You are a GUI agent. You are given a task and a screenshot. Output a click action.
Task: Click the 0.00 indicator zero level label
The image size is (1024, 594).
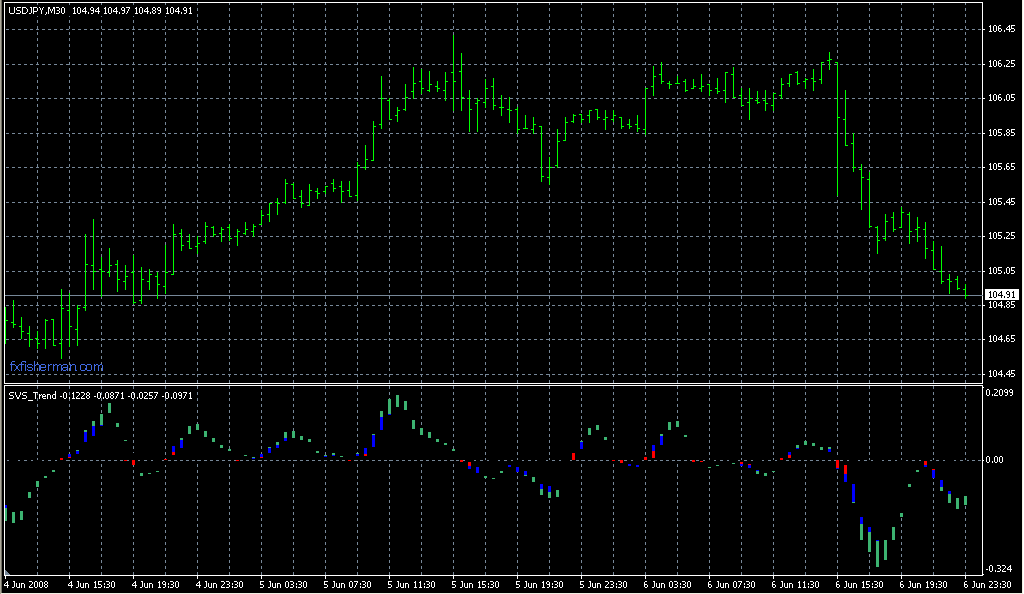tap(996, 460)
